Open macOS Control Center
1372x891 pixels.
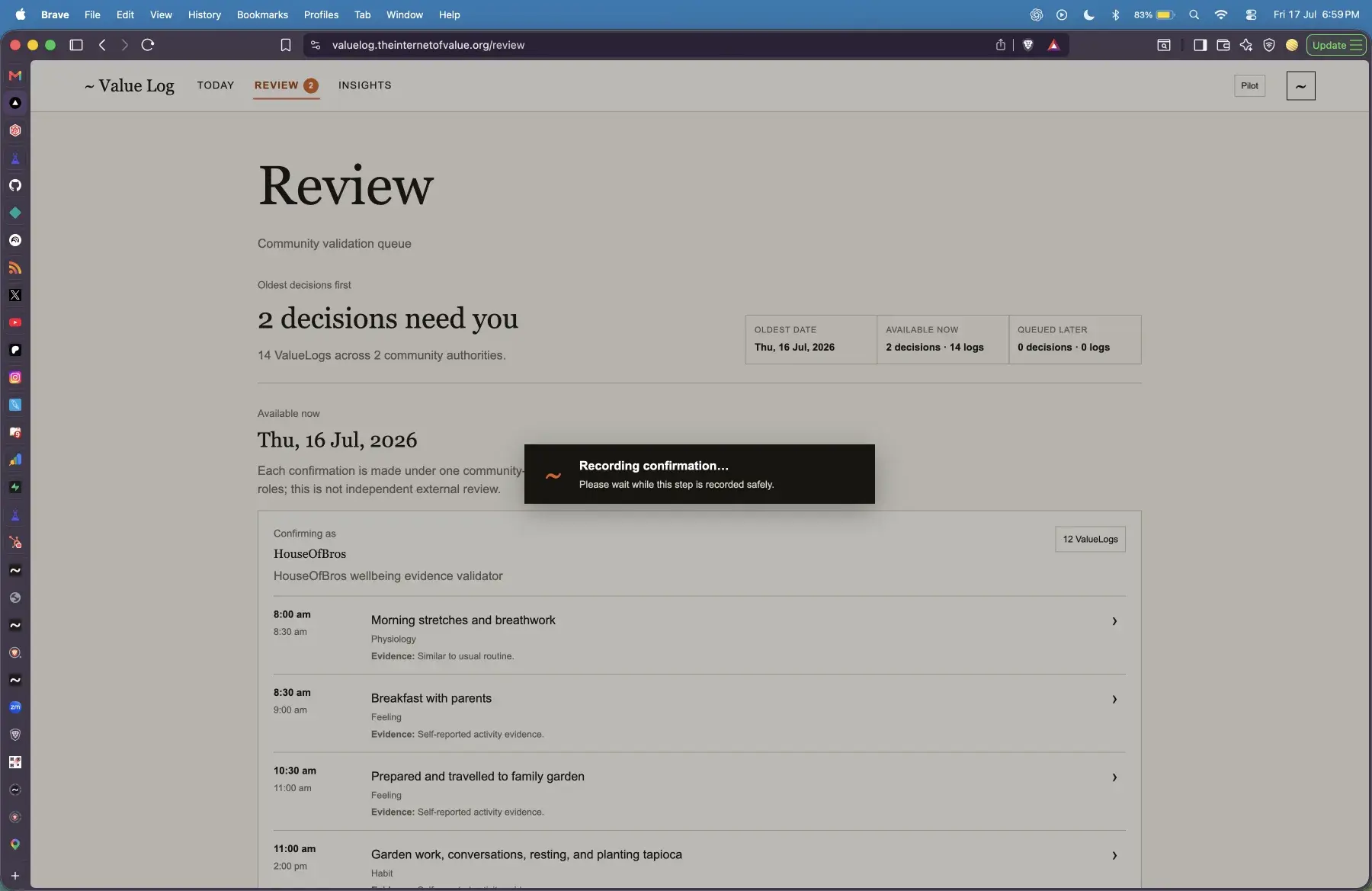[x=1251, y=14]
